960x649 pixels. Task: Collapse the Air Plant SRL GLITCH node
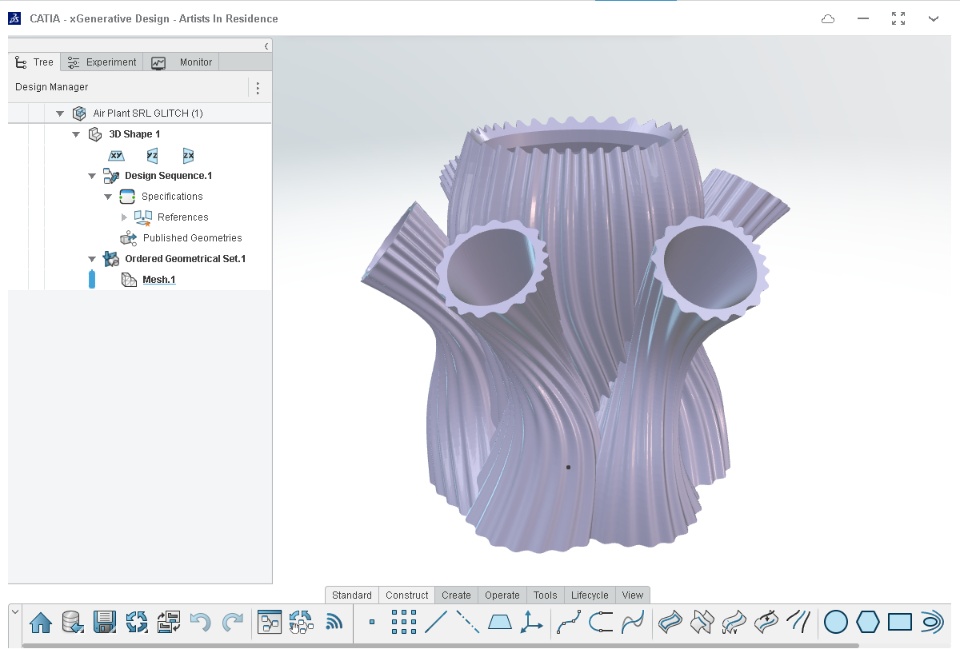[x=60, y=113]
